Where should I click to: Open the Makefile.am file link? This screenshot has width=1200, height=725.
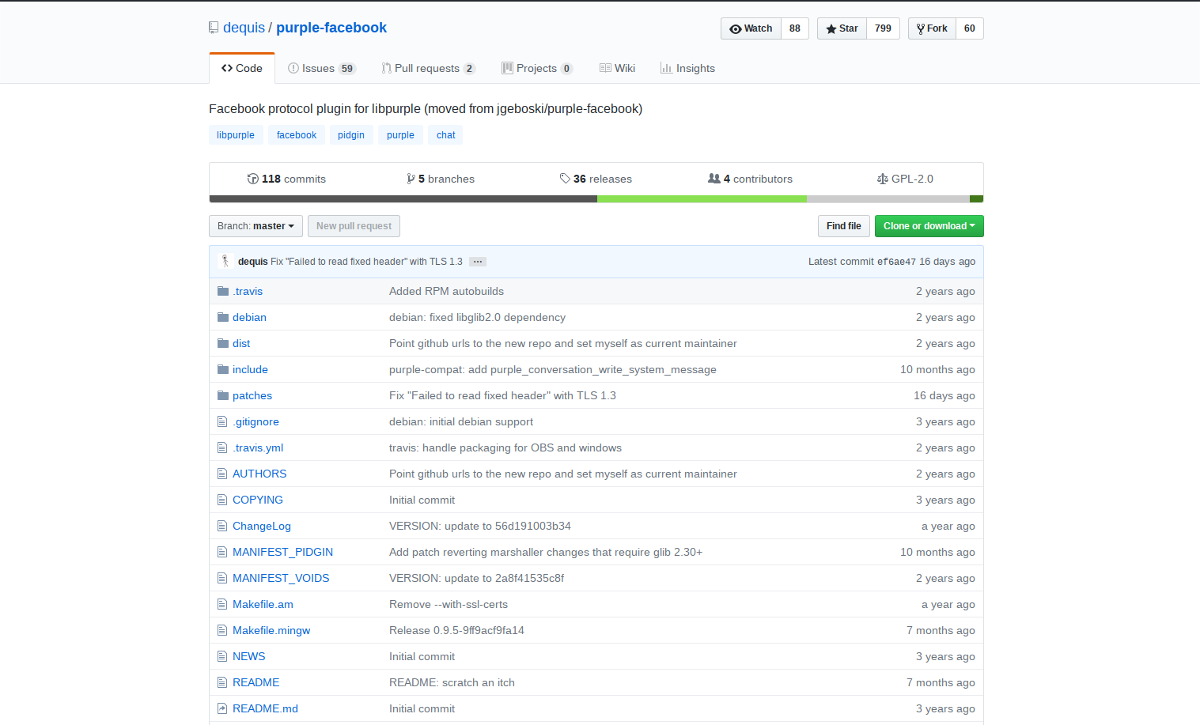263,604
